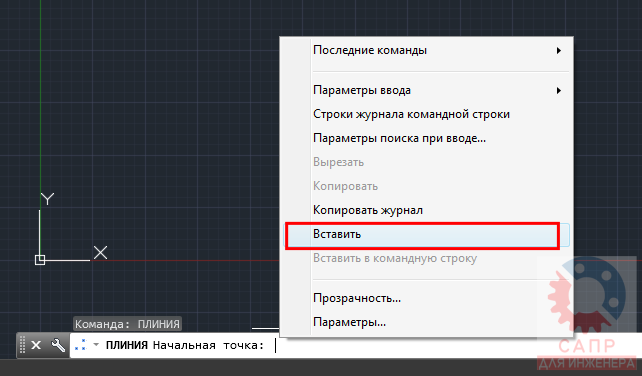Image resolution: width=642 pixels, height=376 pixels.
Task: Click the greyed-out Копировать entry
Action: pyautogui.click(x=427, y=186)
